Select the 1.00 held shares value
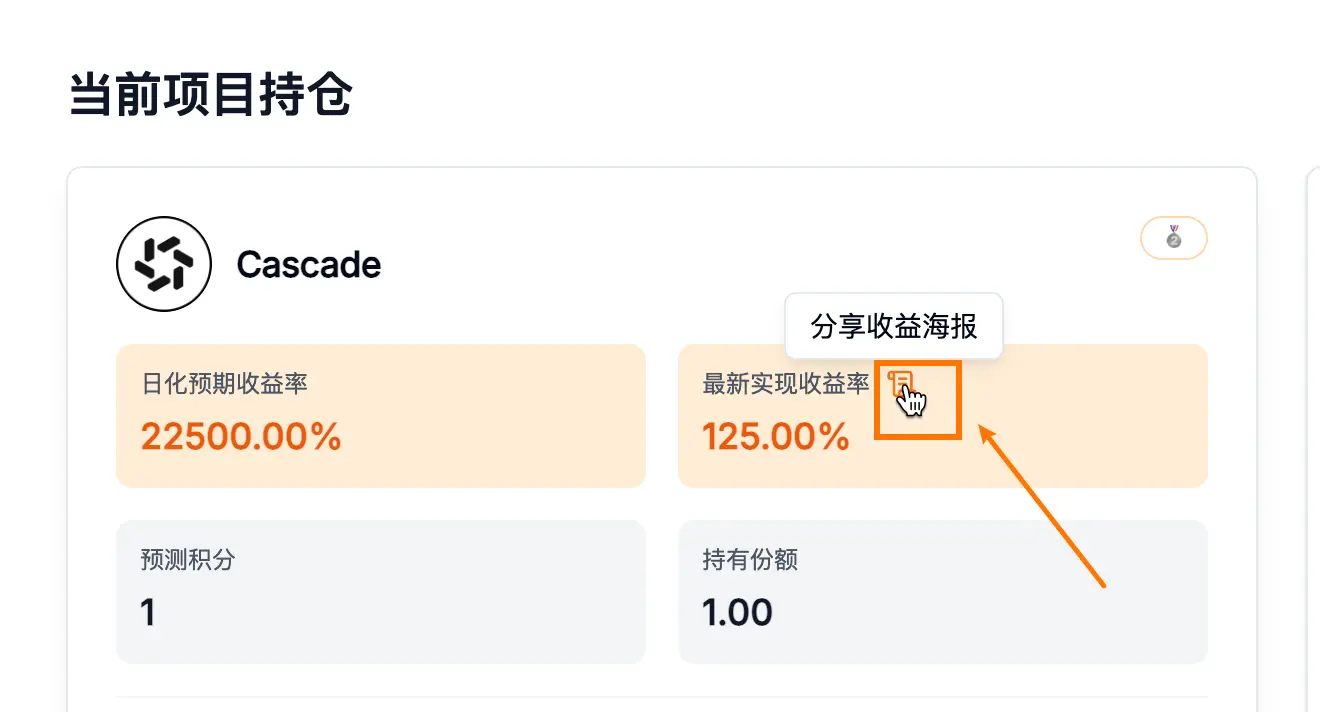The height and width of the screenshot is (712, 1320). 737,612
